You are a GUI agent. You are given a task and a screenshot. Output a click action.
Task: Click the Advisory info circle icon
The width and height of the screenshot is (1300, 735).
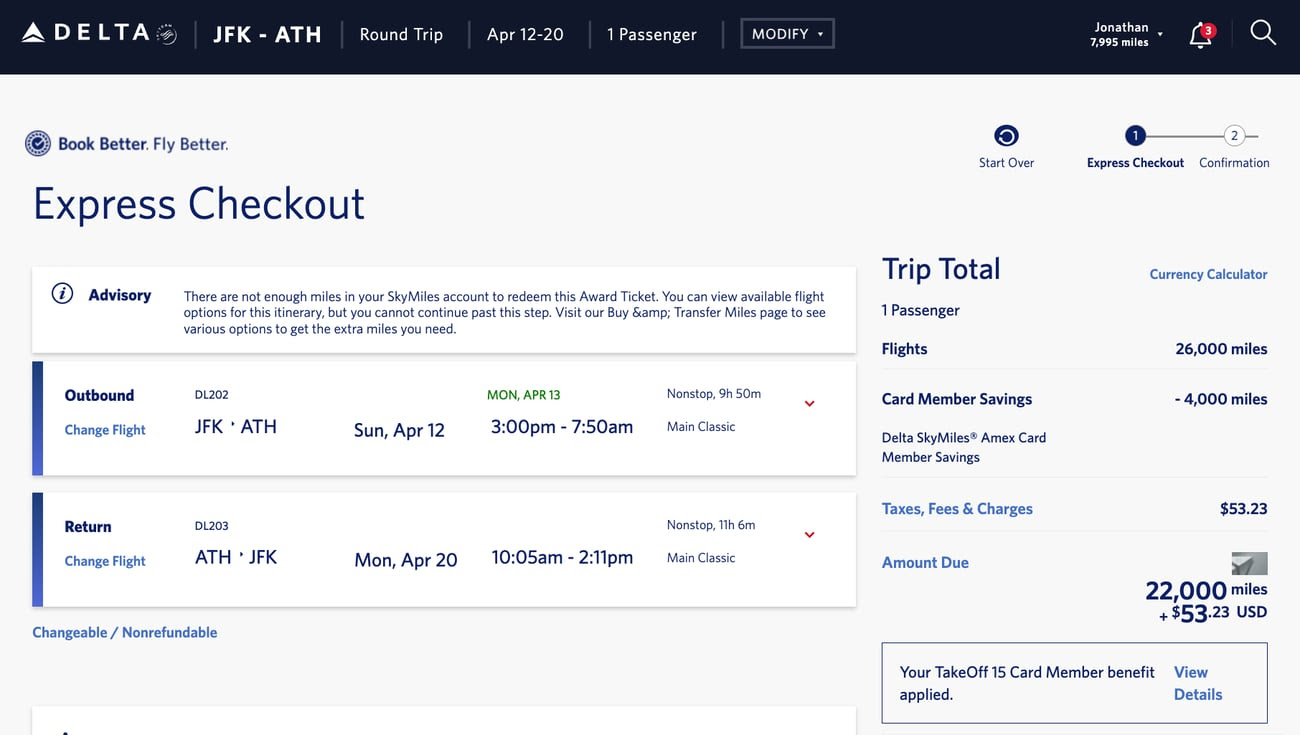[x=62, y=293]
